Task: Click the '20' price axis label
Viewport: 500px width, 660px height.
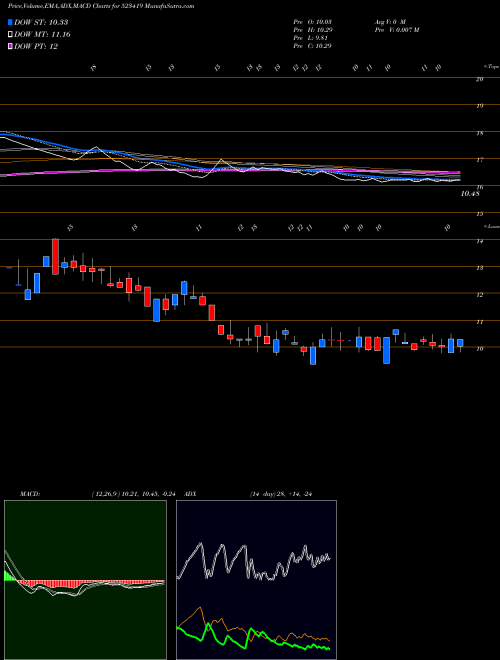Action: coord(479,79)
